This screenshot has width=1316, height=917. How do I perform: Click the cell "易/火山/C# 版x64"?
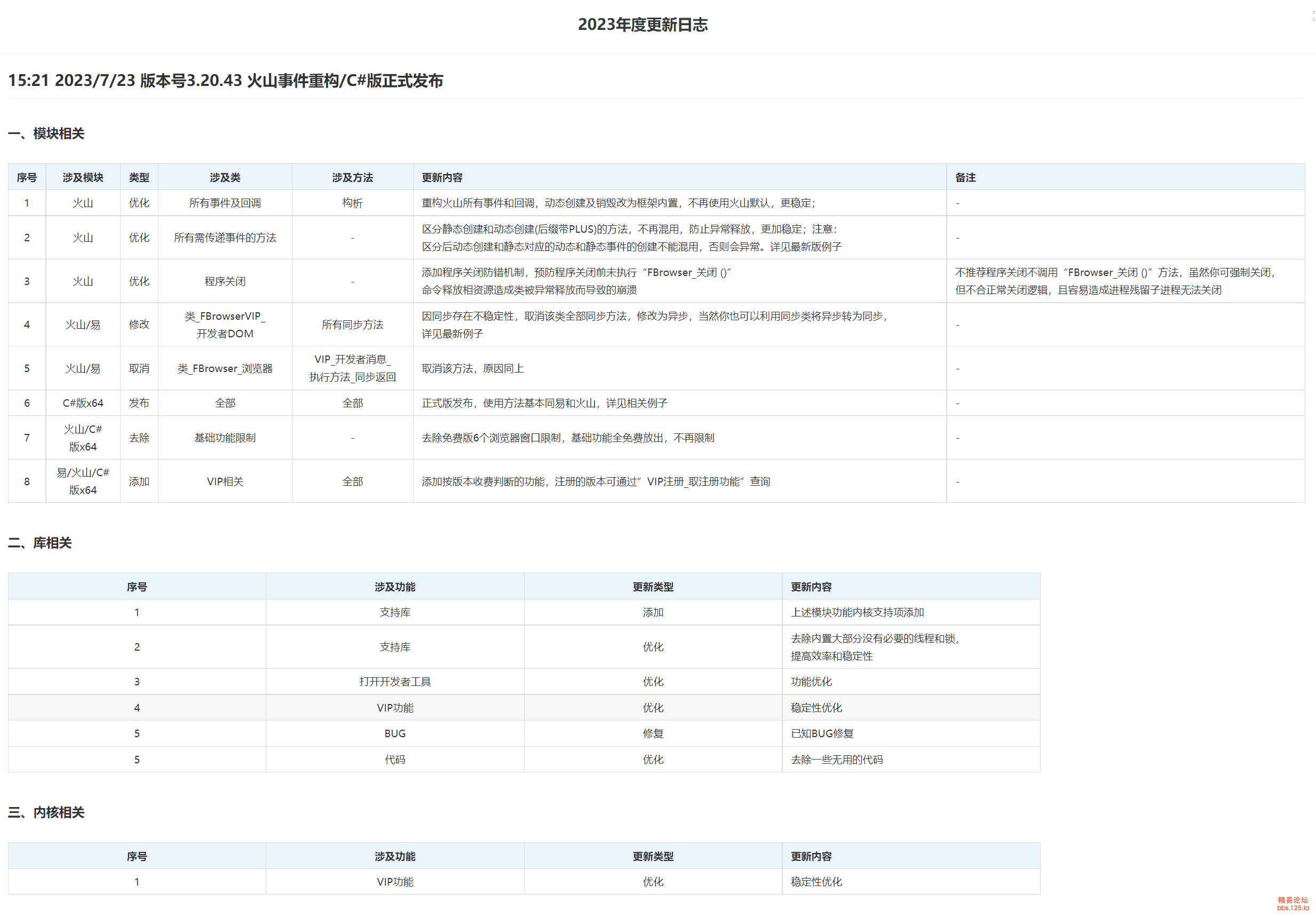click(x=83, y=481)
